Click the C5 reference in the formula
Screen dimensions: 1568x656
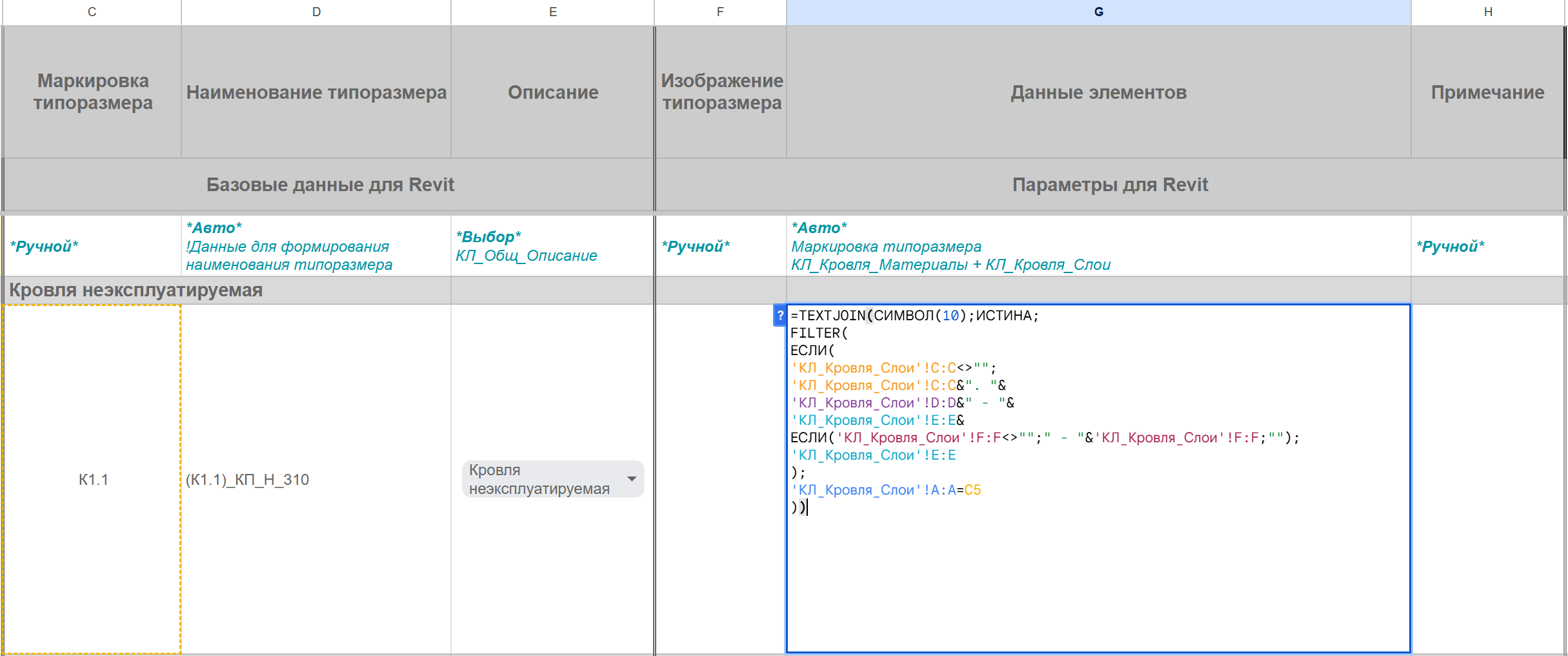[972, 490]
